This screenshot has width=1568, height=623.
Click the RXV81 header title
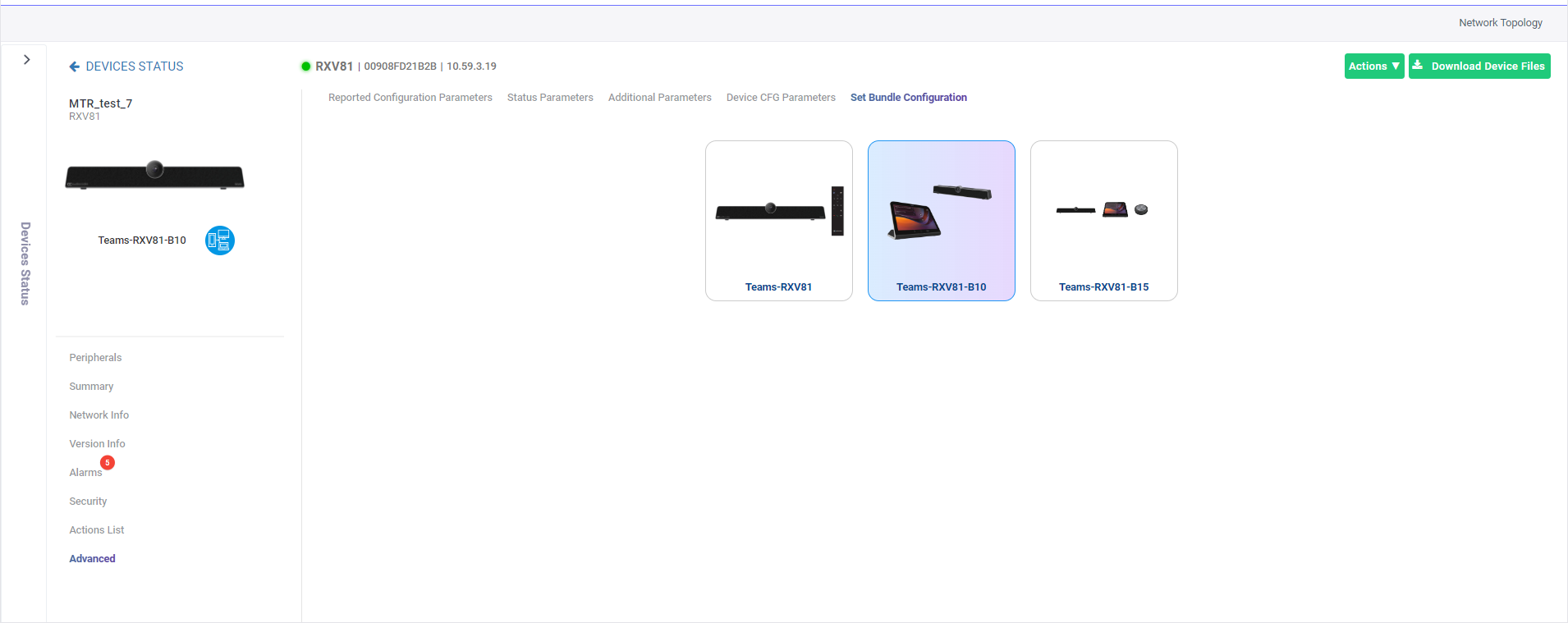[x=334, y=66]
